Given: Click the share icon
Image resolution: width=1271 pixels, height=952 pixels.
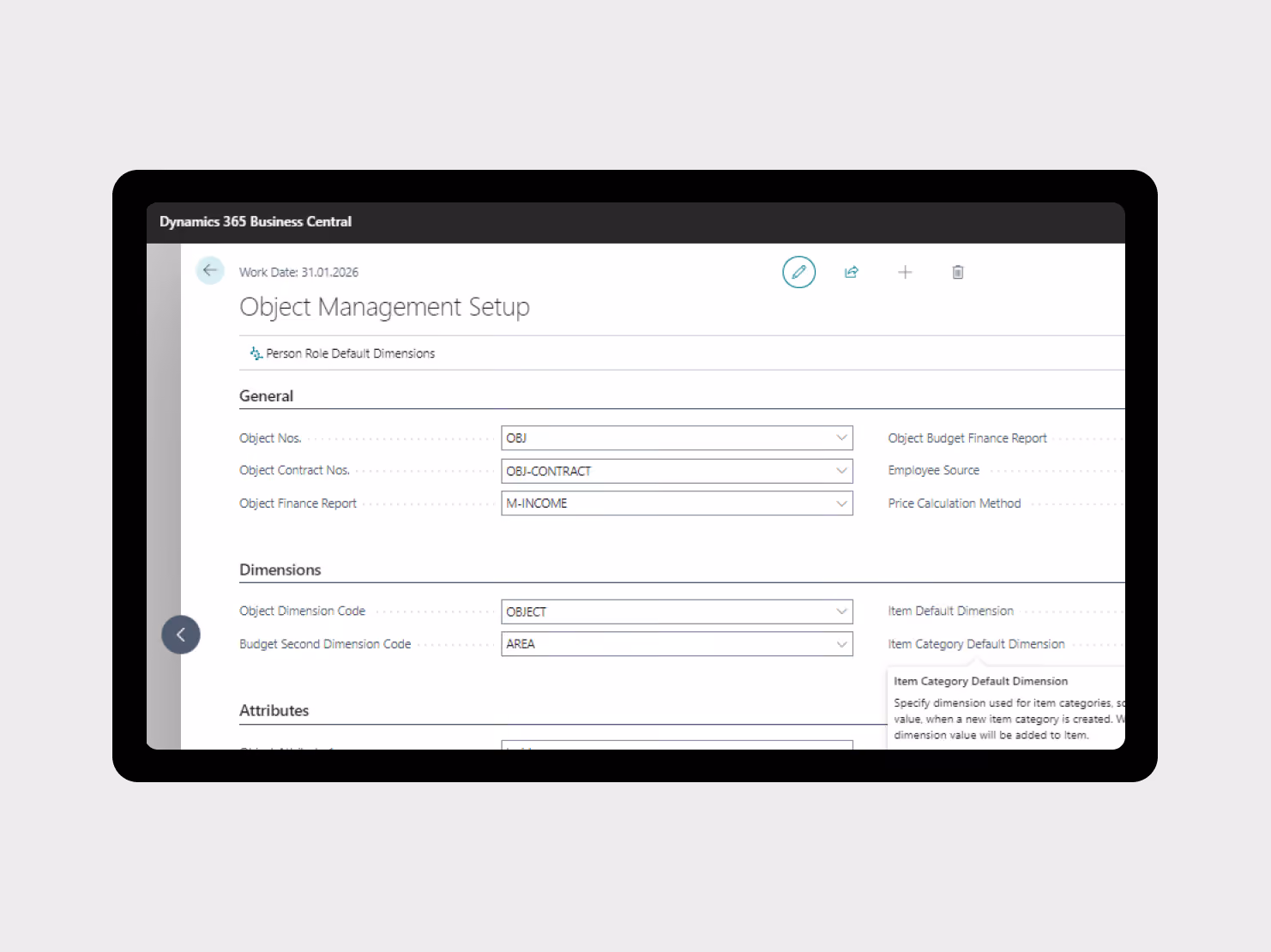Looking at the screenshot, I should [852, 272].
